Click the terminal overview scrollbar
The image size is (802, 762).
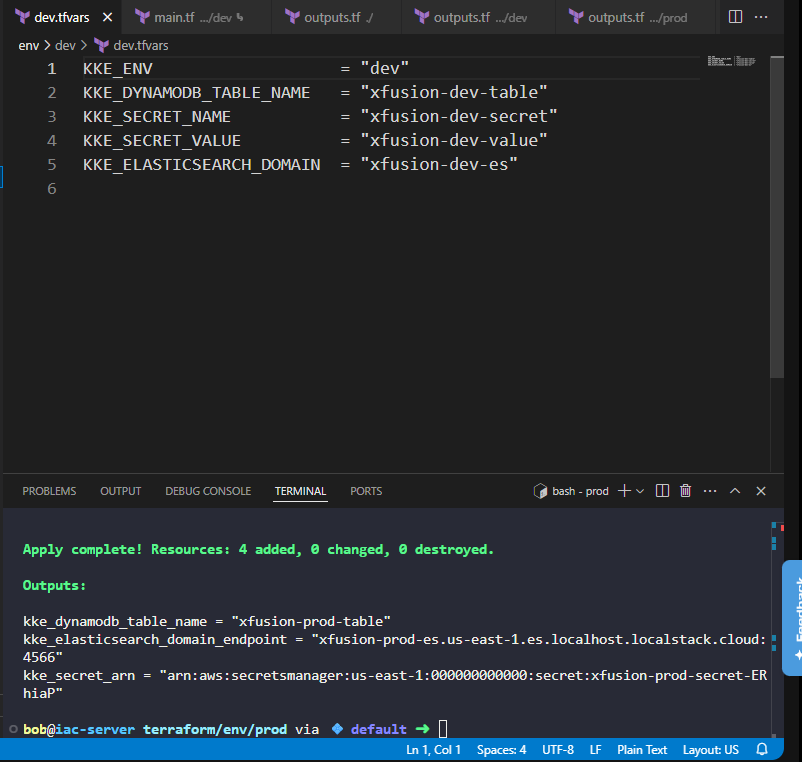[x=777, y=629]
